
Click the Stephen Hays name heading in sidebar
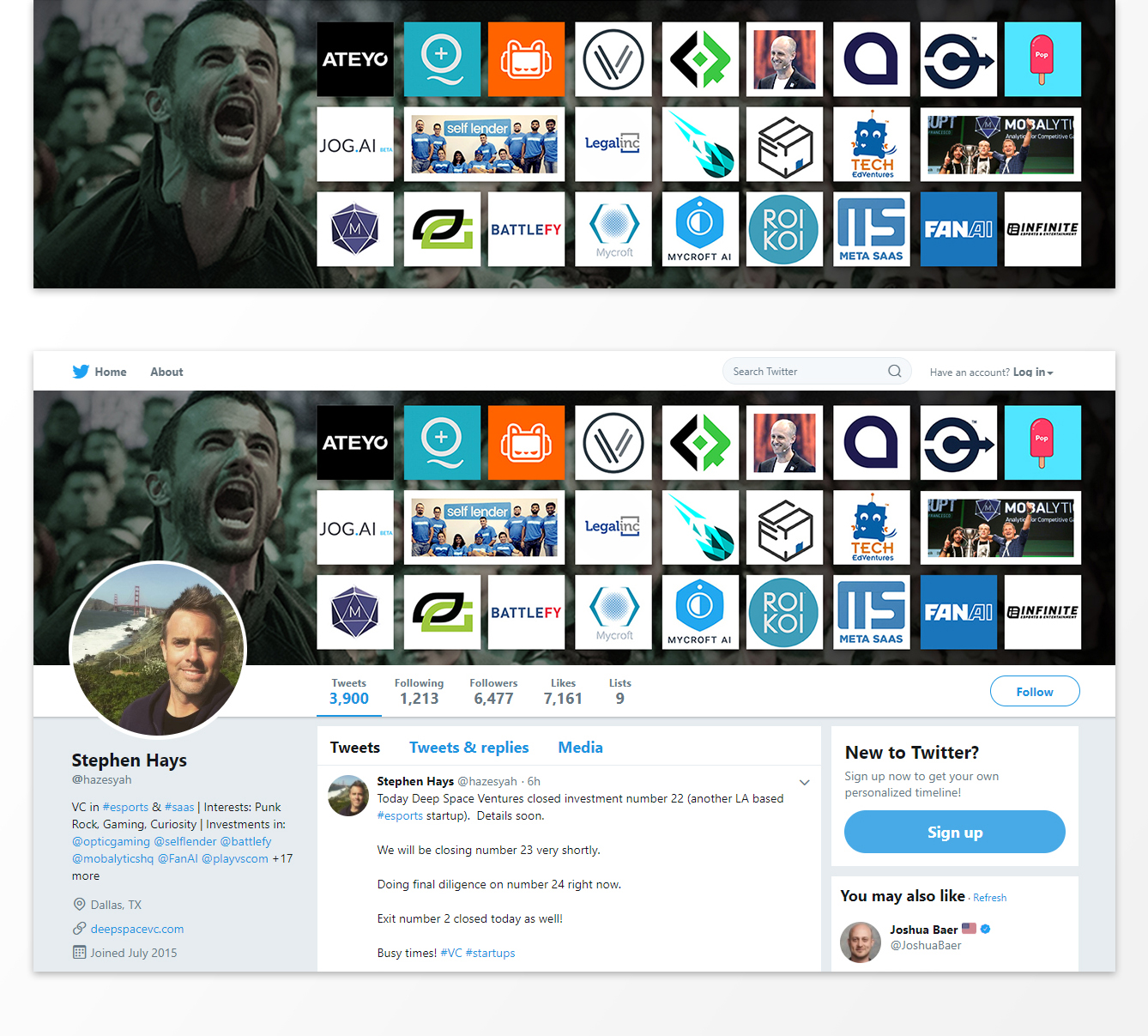[x=130, y=760]
